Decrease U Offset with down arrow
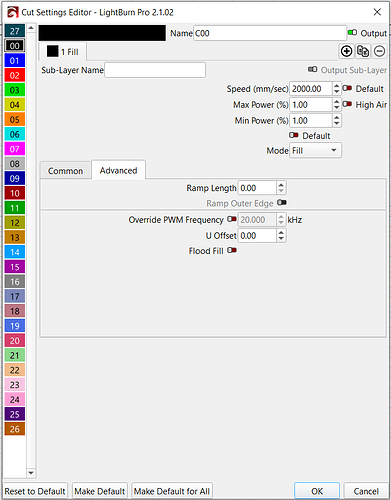 (281, 239)
